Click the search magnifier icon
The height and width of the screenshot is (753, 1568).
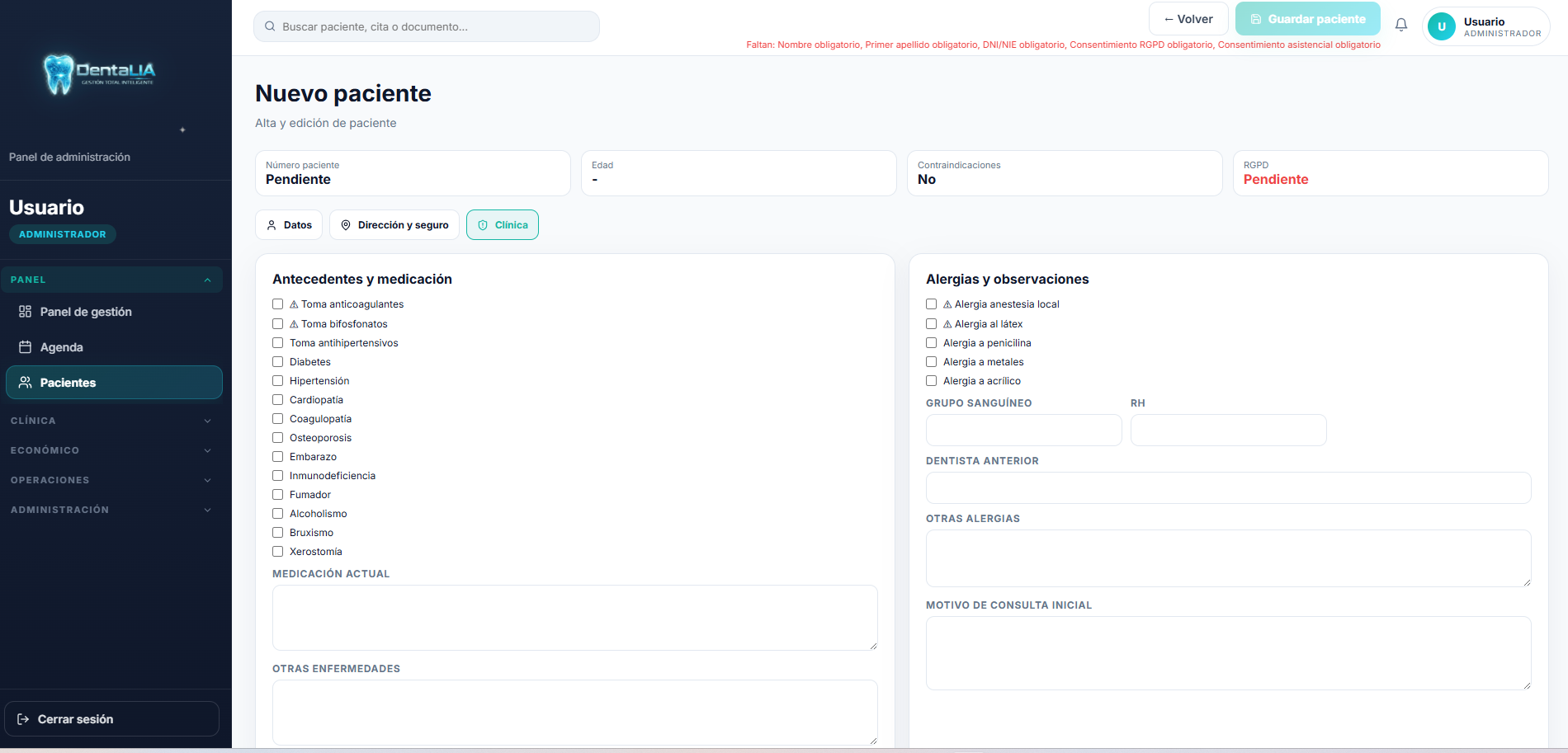(270, 26)
